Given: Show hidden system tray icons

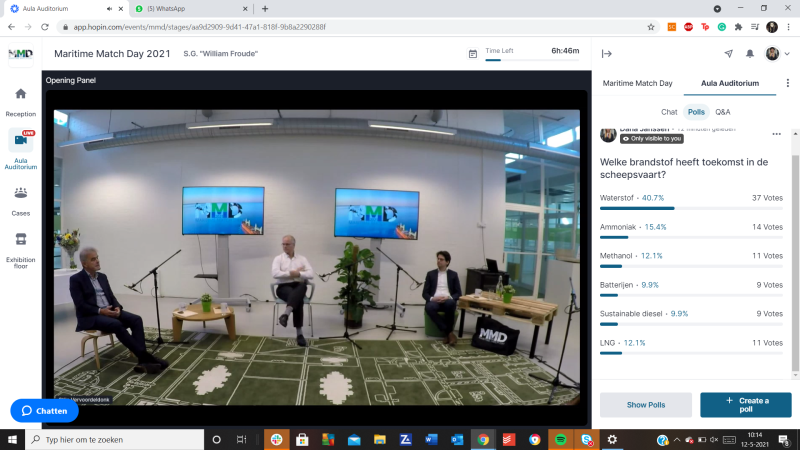Looking at the screenshot, I should pos(677,440).
